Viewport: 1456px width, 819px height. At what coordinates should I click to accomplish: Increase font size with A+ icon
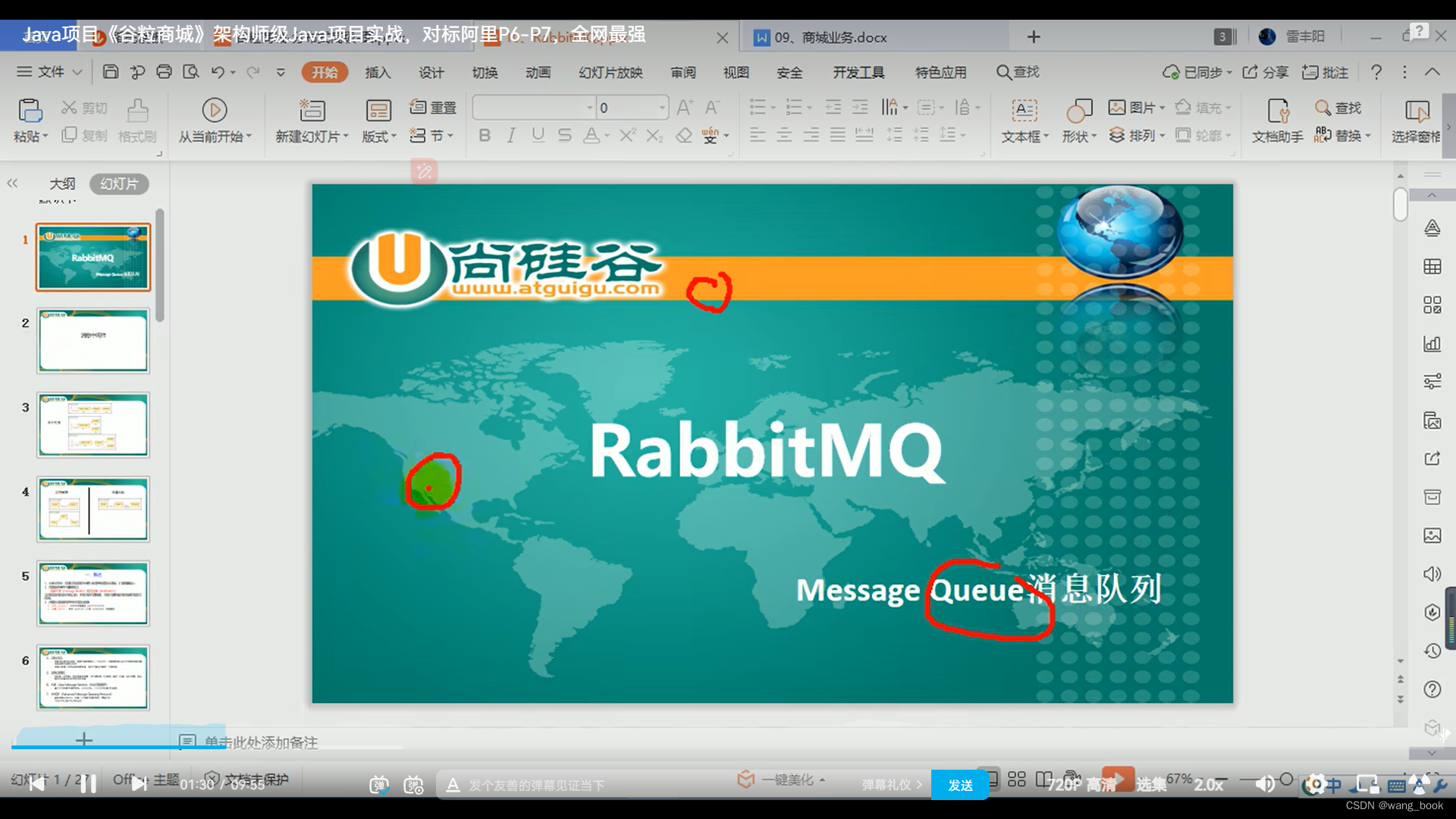coord(685,108)
